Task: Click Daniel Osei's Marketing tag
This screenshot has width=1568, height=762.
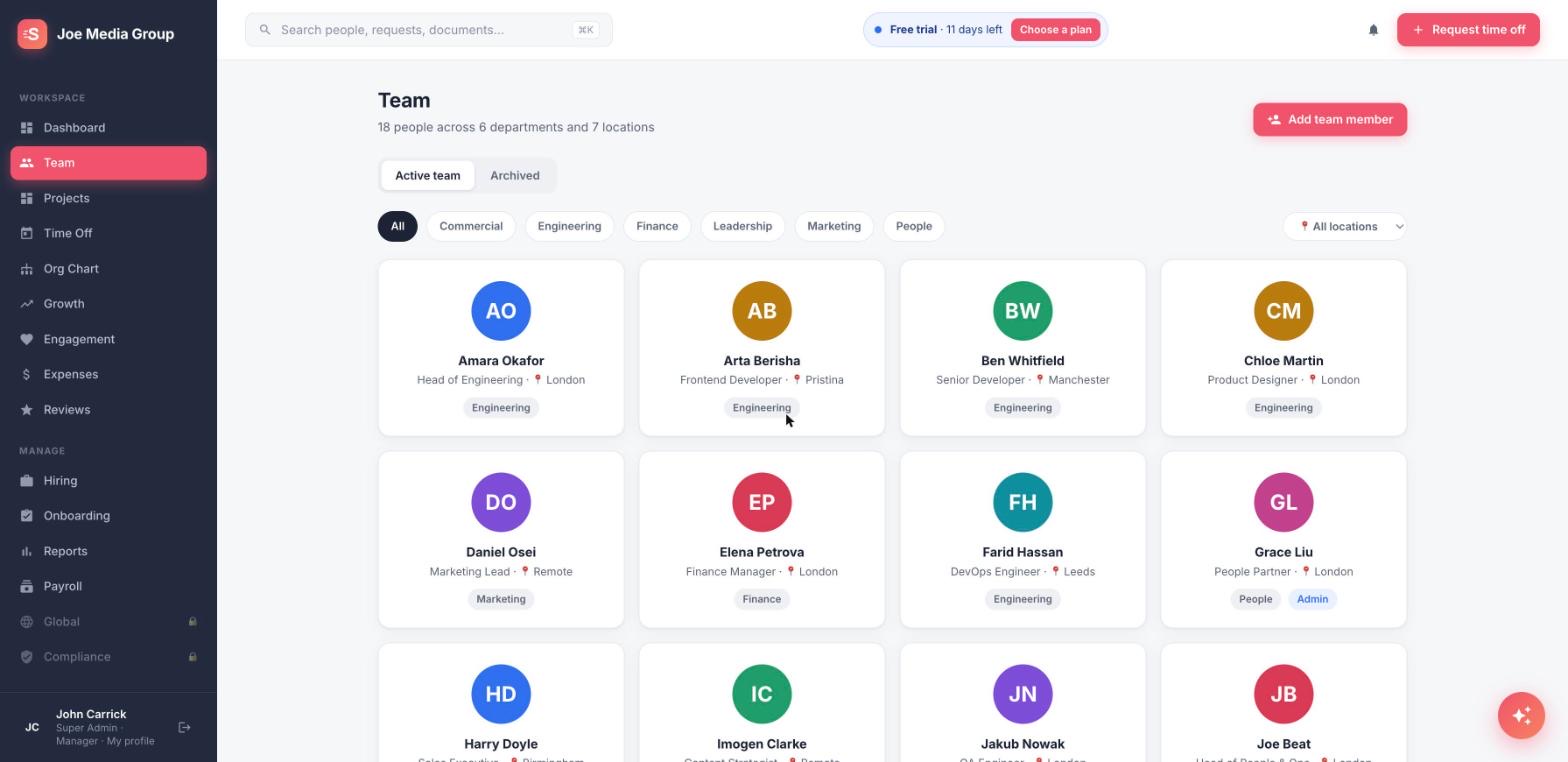Action: tap(501, 599)
